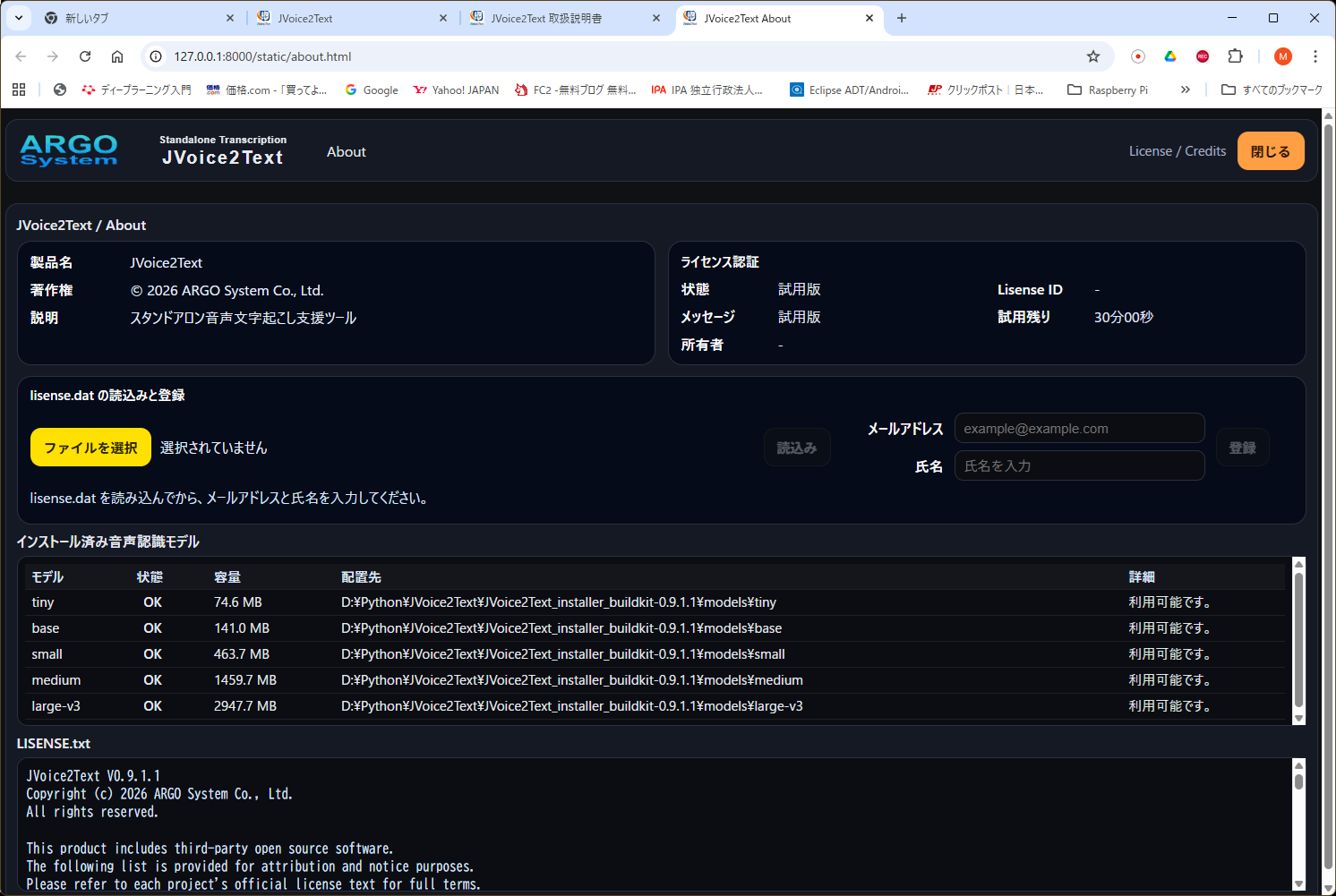
Task: Click the 閉じる button
Action: pyautogui.click(x=1271, y=151)
